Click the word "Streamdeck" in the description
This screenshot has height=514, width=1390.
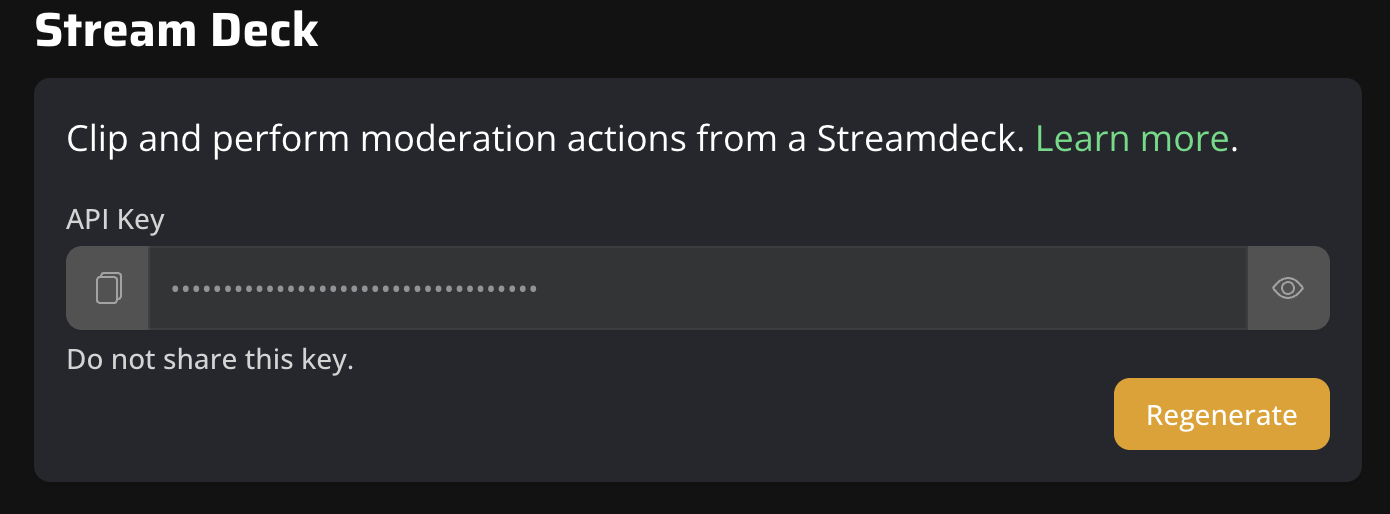pyautogui.click(x=920, y=139)
